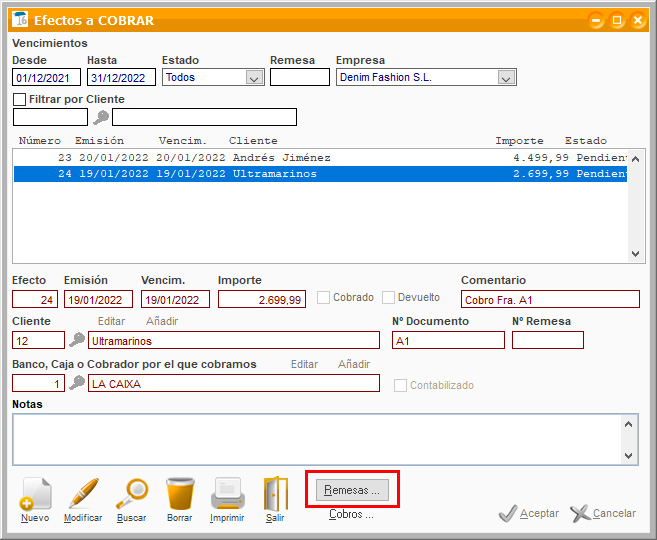Minimize the Efectos a COBRAR window
Viewport: 657px width, 540px height.
click(x=596, y=20)
